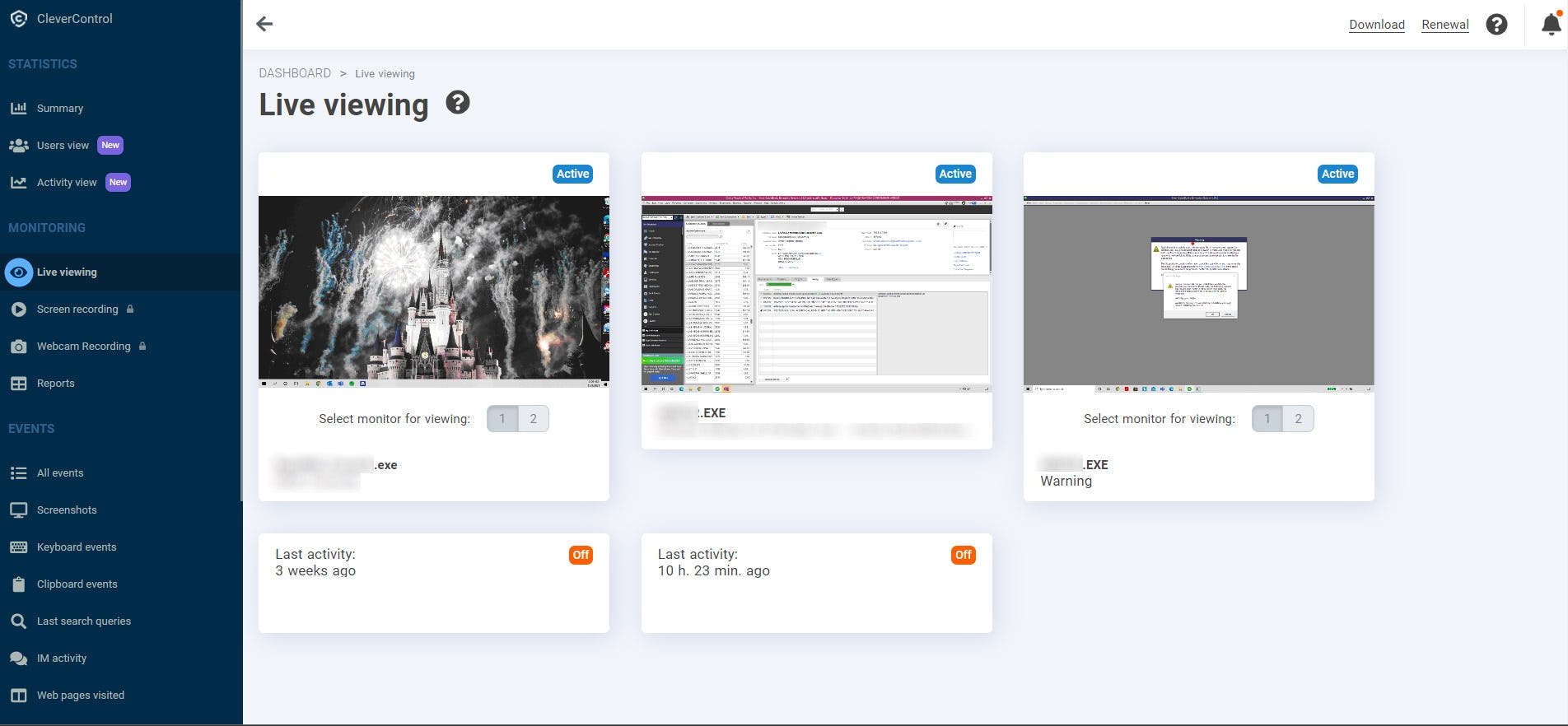Click the Screen recording play icon
Viewport: 1568px width, 726px height.
[x=18, y=309]
